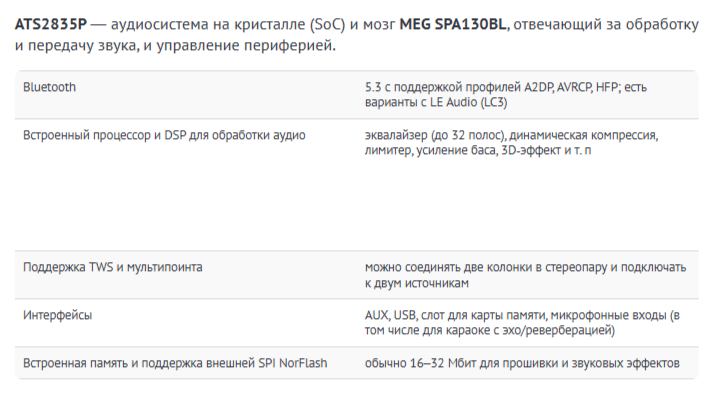Viewport: 716px width, 397px height.
Task: Click the bold ATS2835P heading text
Action: pos(51,24)
